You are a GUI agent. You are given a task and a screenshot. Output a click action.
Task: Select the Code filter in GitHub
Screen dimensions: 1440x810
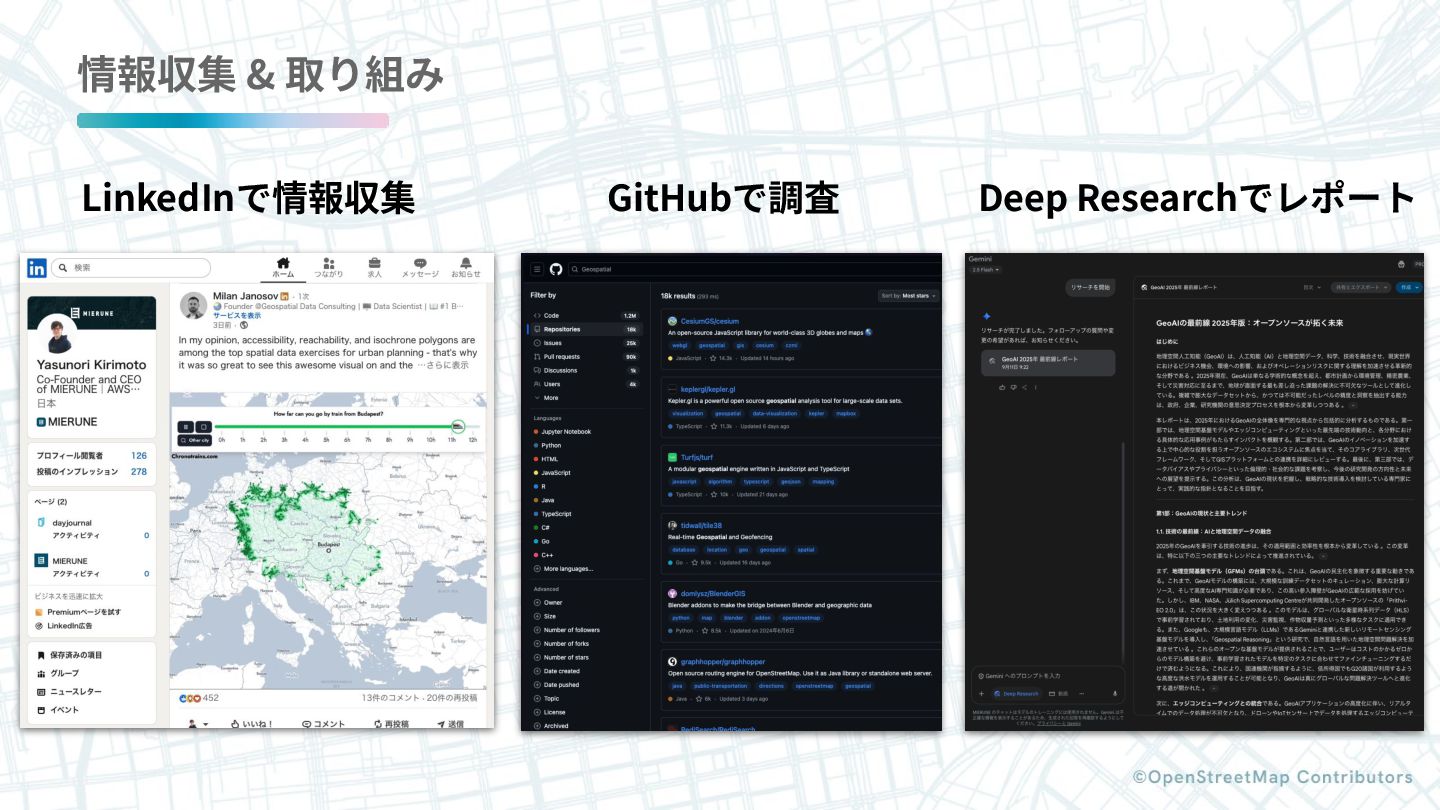585,315
